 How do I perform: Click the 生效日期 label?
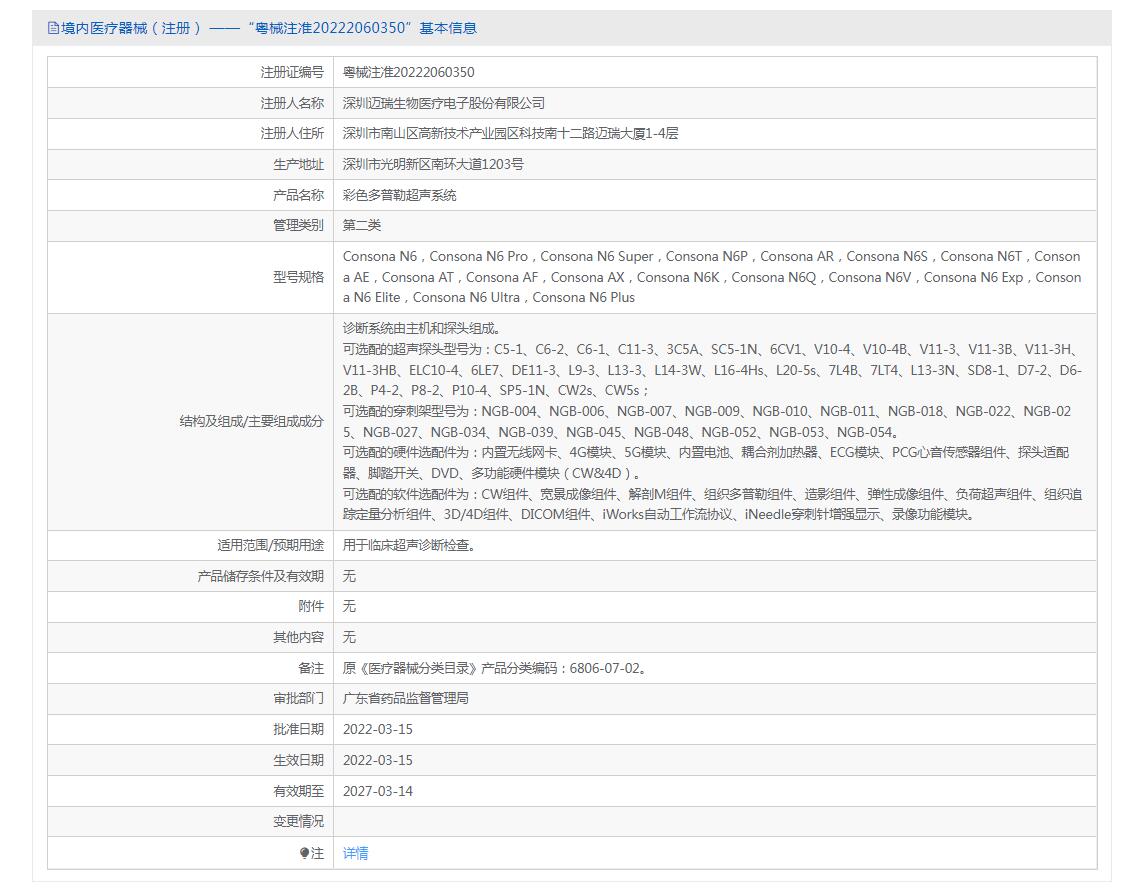298,760
